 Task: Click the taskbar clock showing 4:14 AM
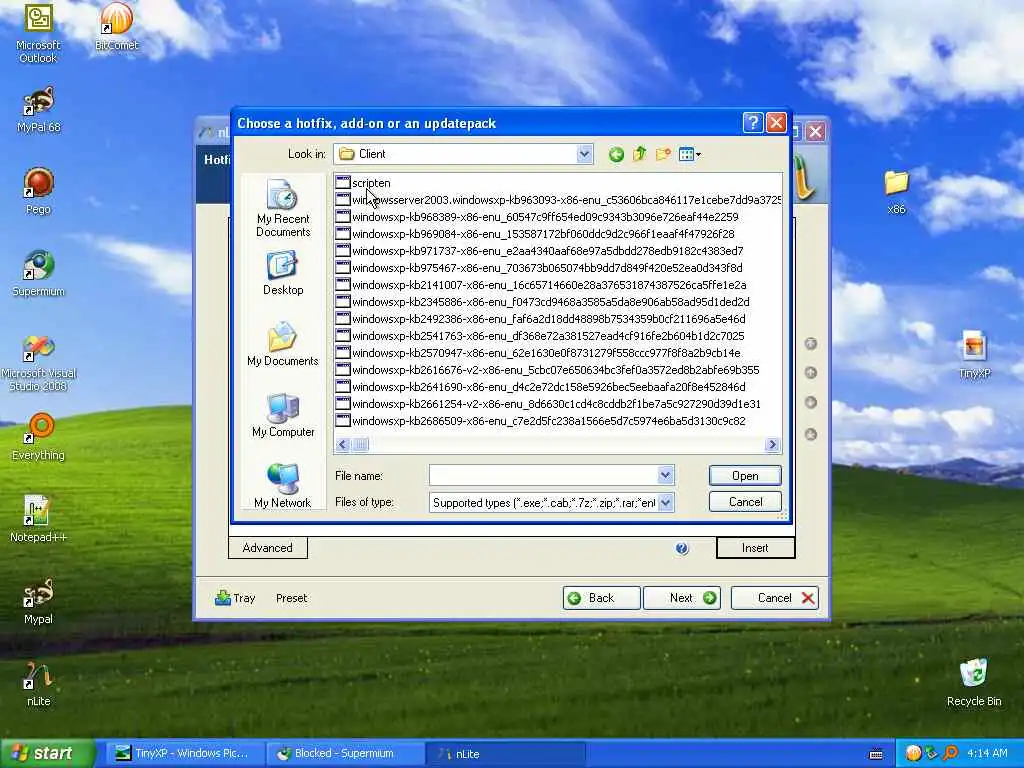coord(987,754)
